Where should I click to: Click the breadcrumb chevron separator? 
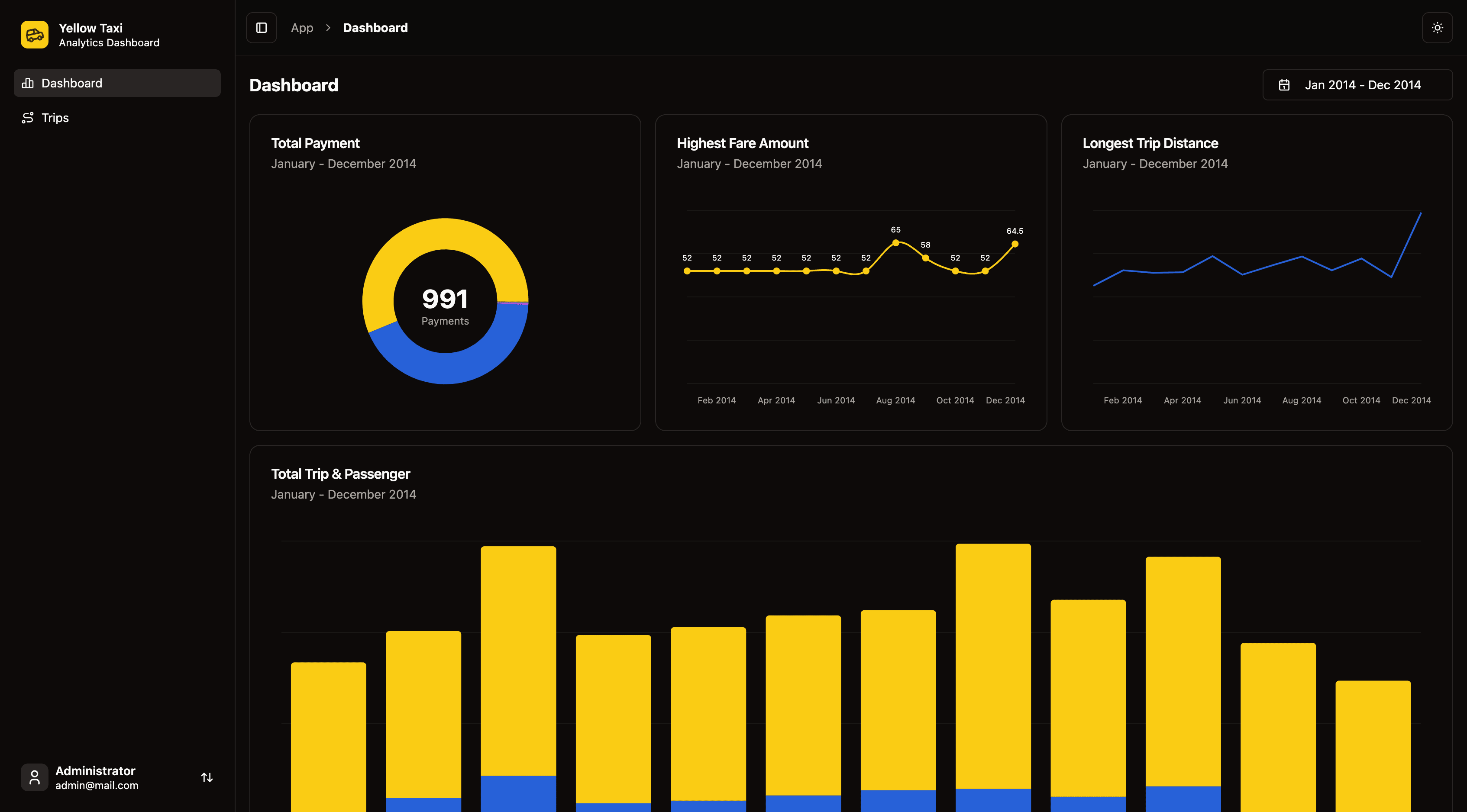tap(328, 28)
